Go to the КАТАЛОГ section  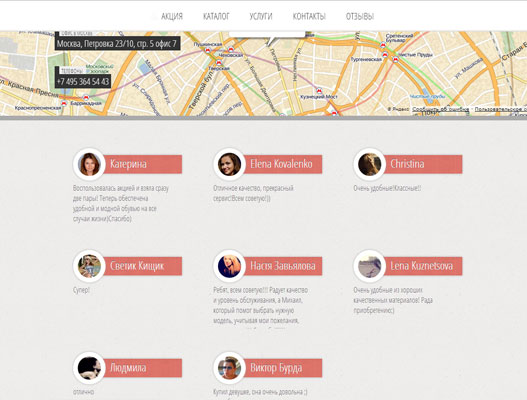tap(216, 16)
